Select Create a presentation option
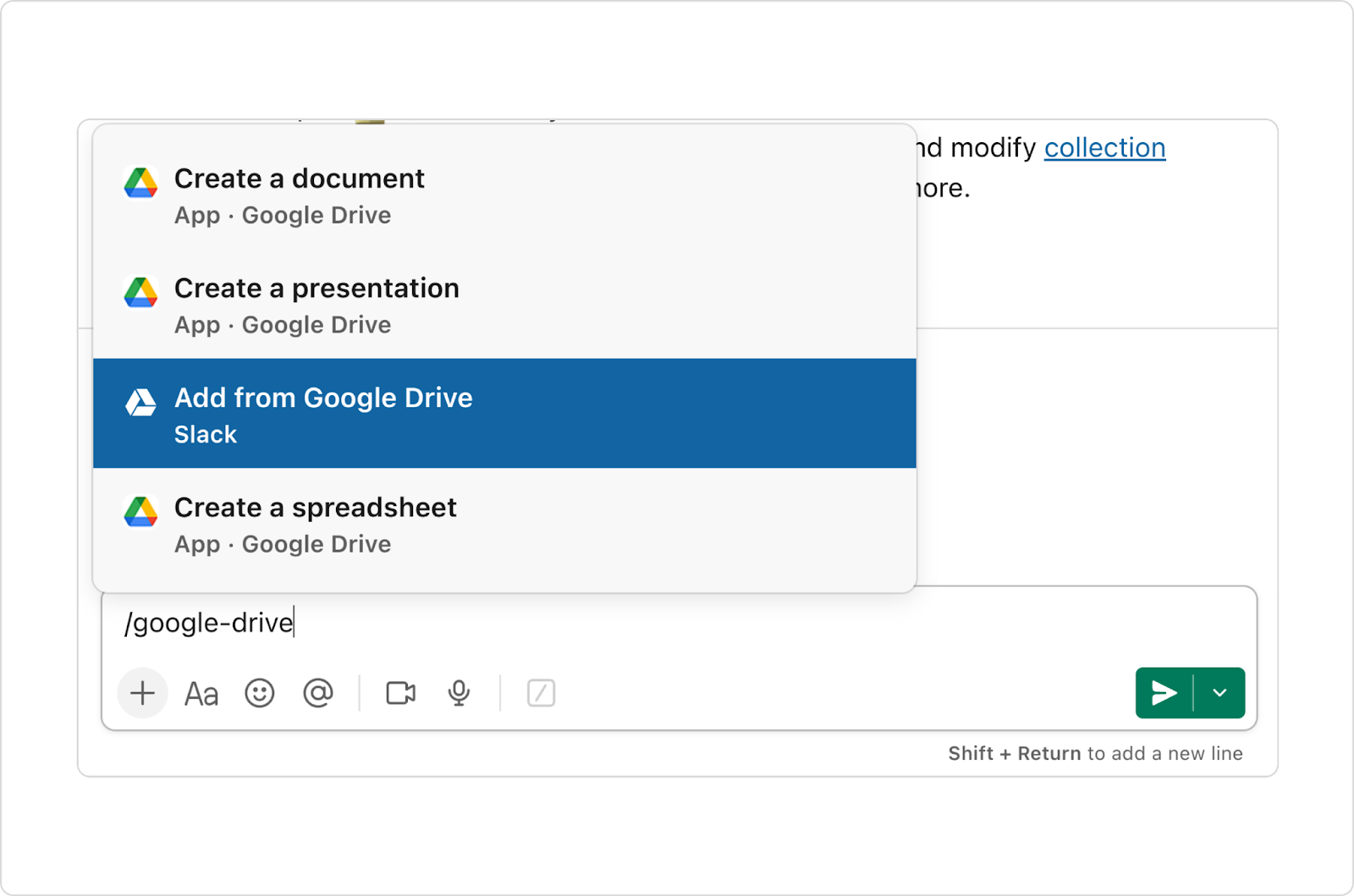1354x896 pixels. pos(504,305)
